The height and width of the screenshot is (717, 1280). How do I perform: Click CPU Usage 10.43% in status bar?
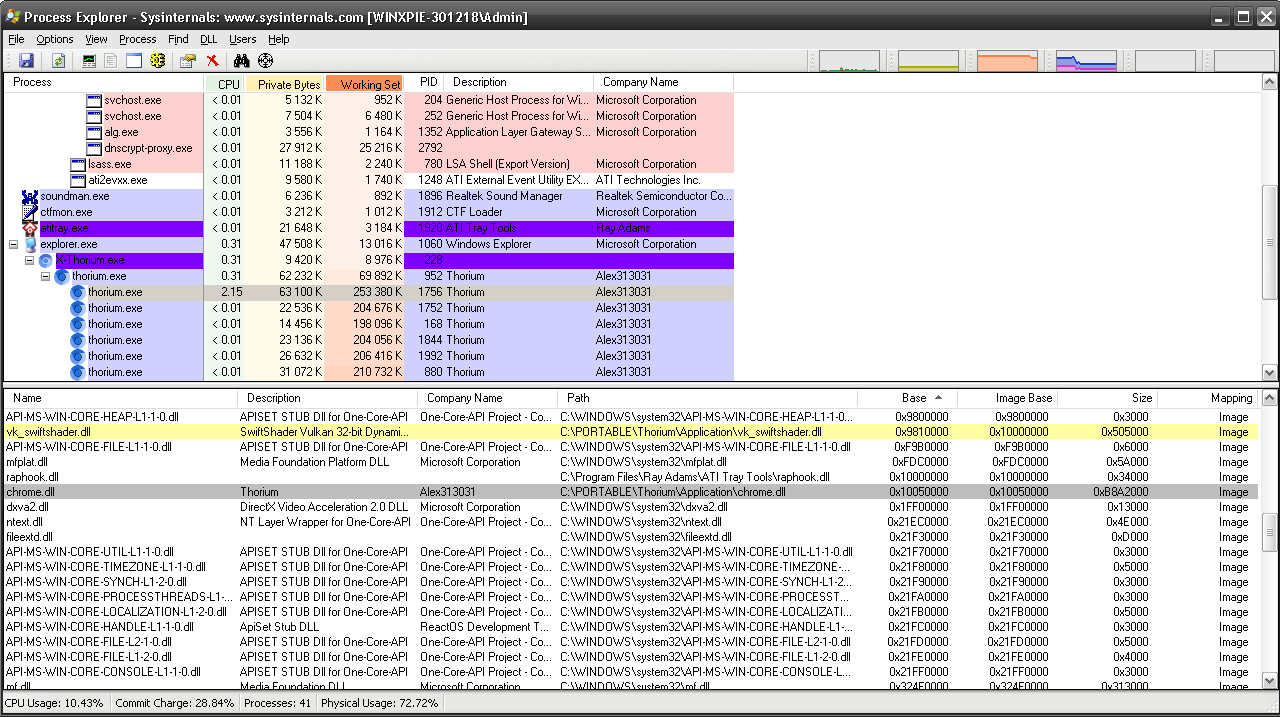54,703
